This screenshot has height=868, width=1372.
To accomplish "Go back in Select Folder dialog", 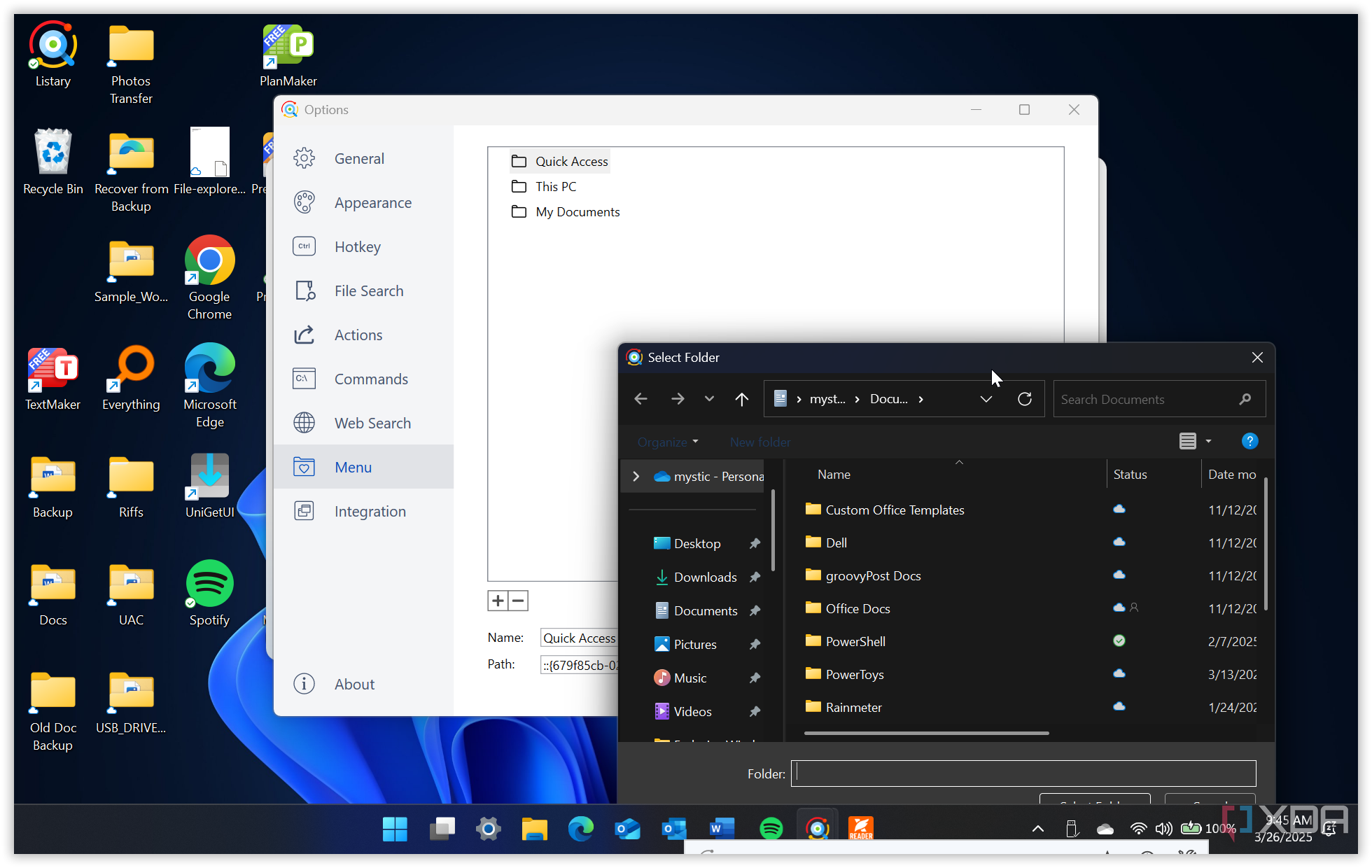I will (640, 399).
